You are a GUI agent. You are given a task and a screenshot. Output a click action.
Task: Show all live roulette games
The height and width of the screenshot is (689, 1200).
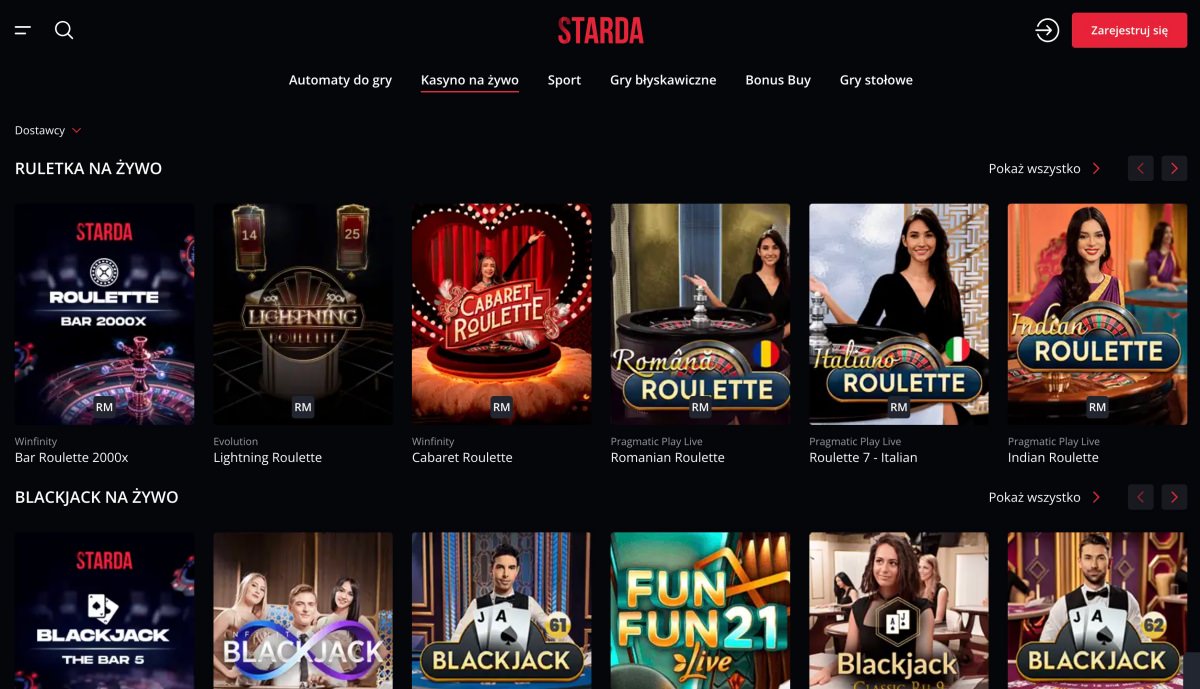[x=1045, y=168]
